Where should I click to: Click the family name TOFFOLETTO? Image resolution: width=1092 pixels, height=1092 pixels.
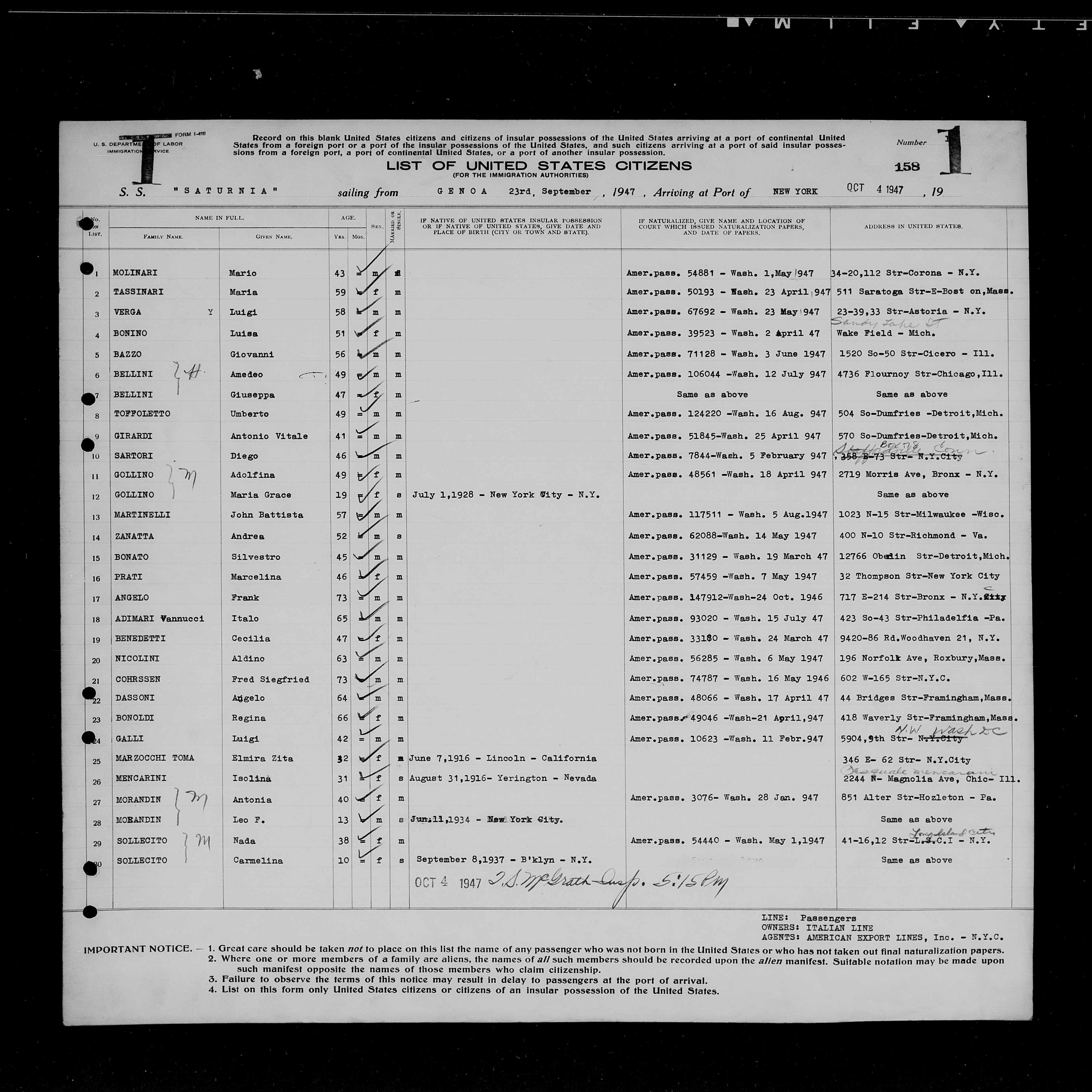pos(142,414)
